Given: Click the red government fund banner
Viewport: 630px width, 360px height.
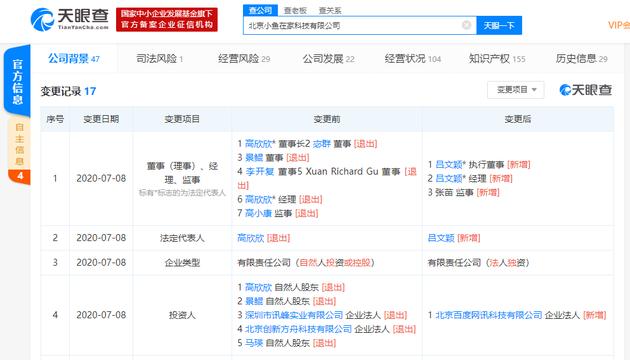Looking at the screenshot, I should [x=167, y=19].
